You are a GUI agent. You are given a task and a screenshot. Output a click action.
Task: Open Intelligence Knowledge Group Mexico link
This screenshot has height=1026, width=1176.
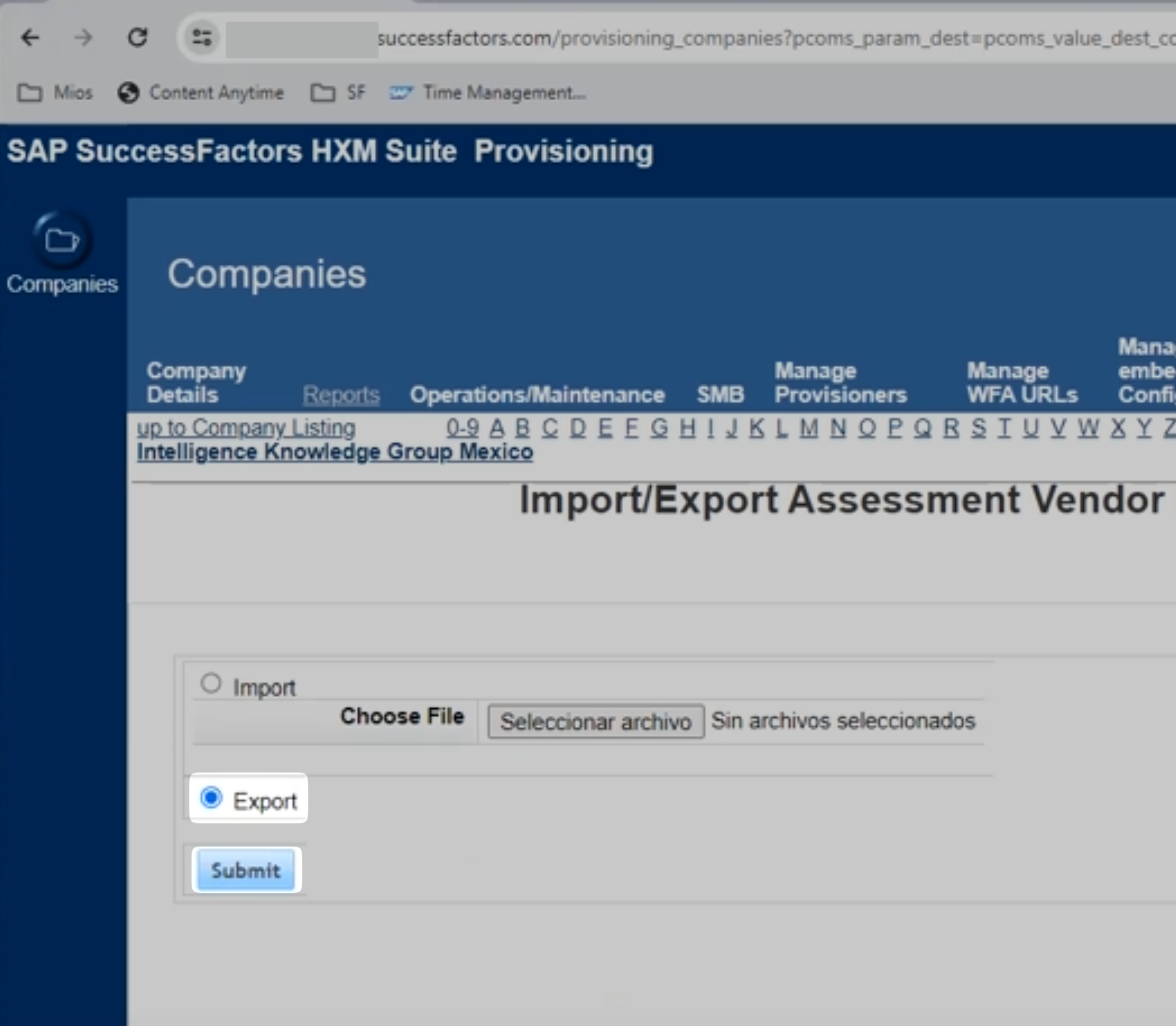click(335, 452)
